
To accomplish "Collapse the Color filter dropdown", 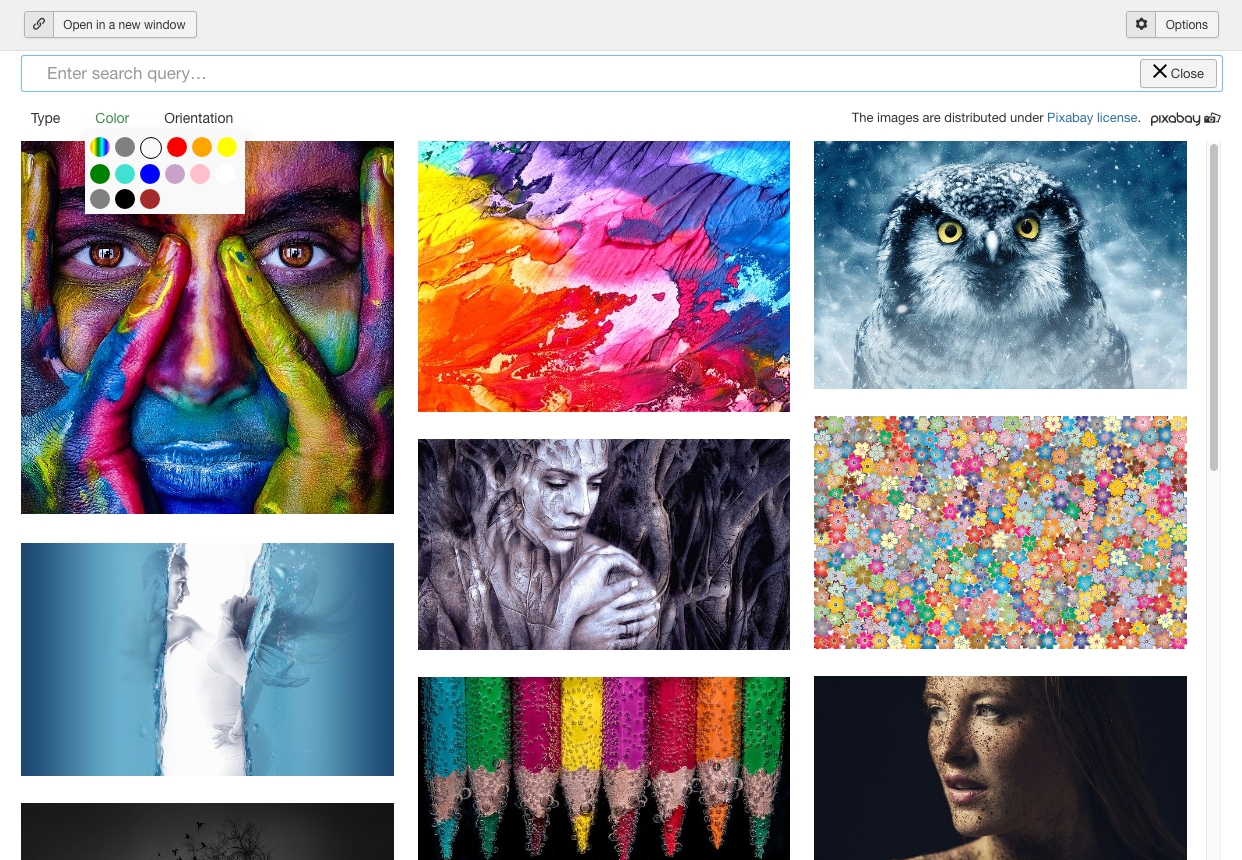I will click(x=112, y=118).
